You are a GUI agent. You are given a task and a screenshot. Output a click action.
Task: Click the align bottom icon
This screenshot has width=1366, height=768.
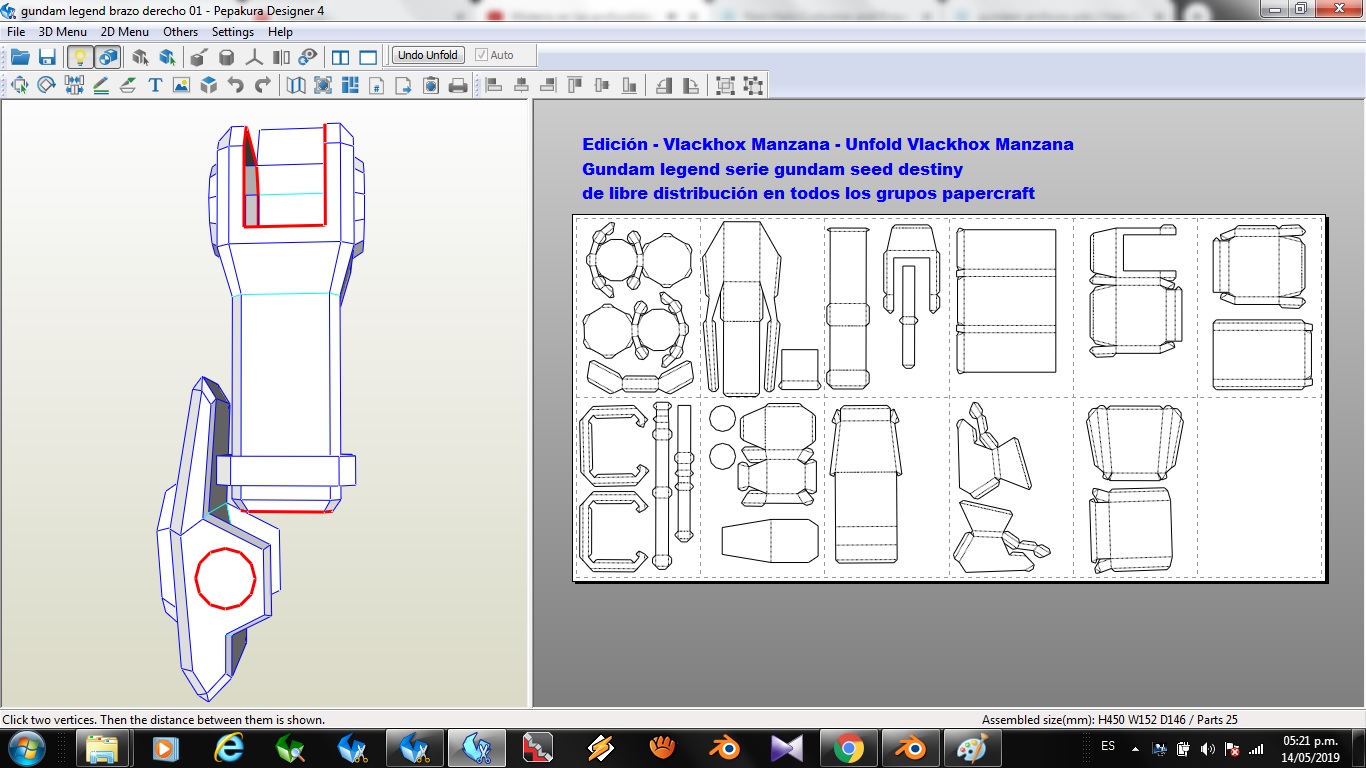628,86
